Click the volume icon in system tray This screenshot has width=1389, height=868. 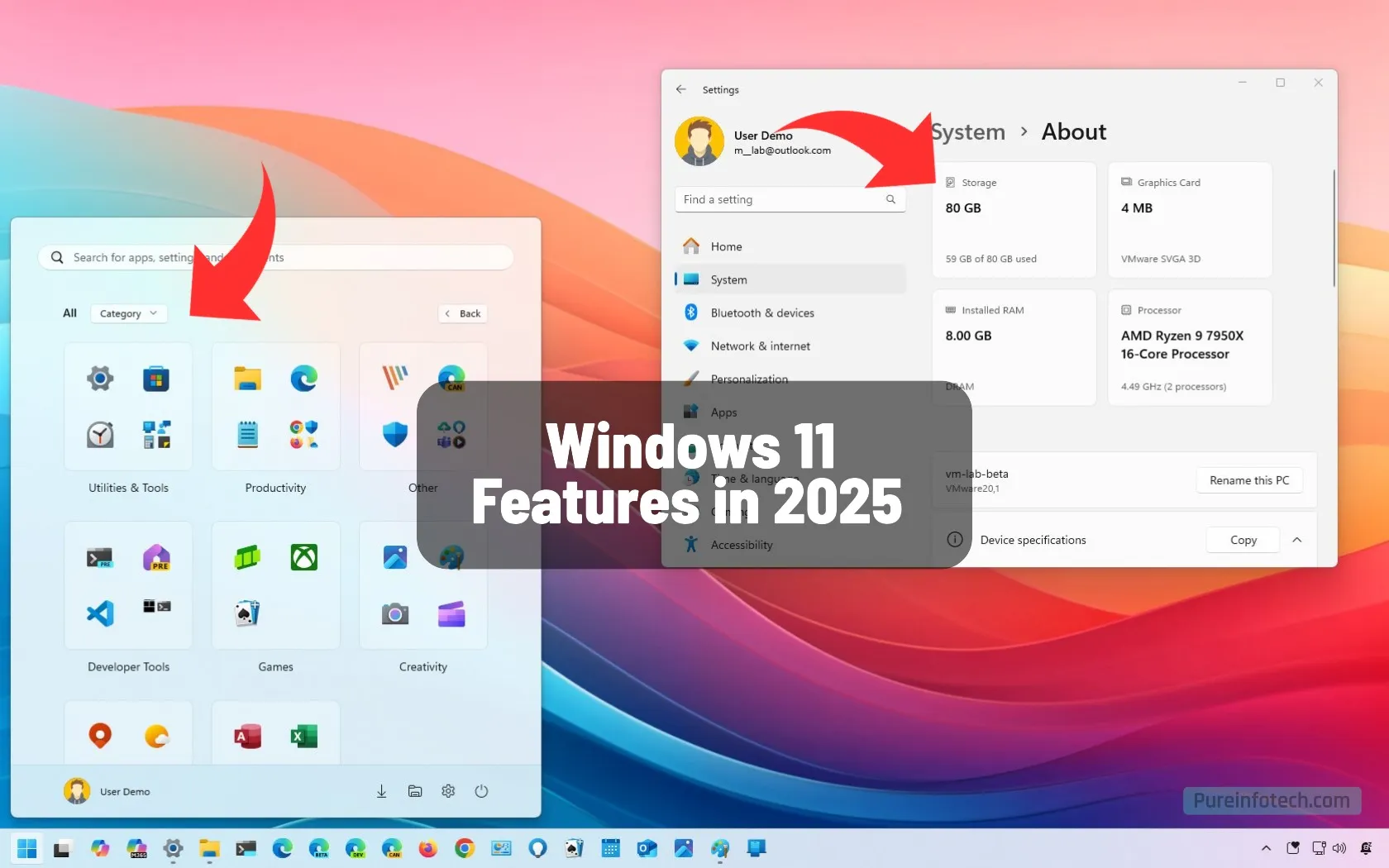coord(1339,848)
